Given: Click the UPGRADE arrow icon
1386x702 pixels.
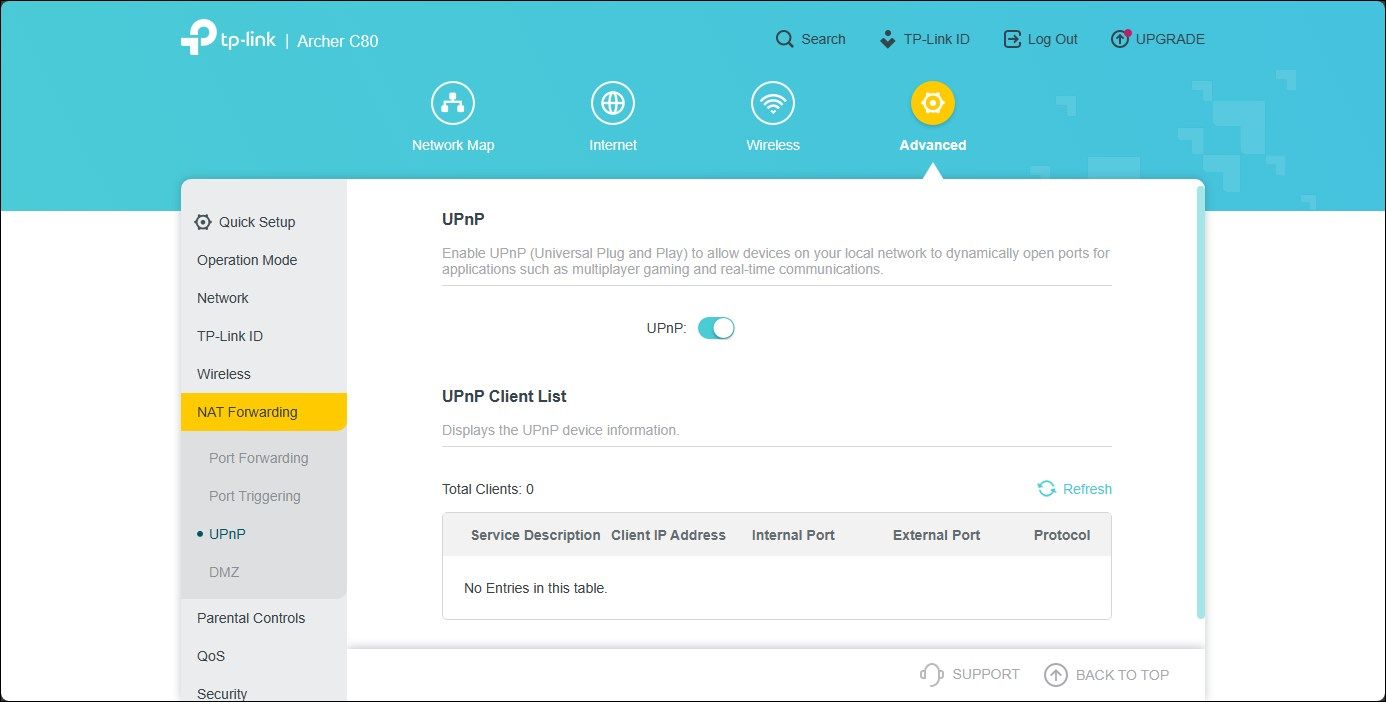Looking at the screenshot, I should click(1119, 38).
